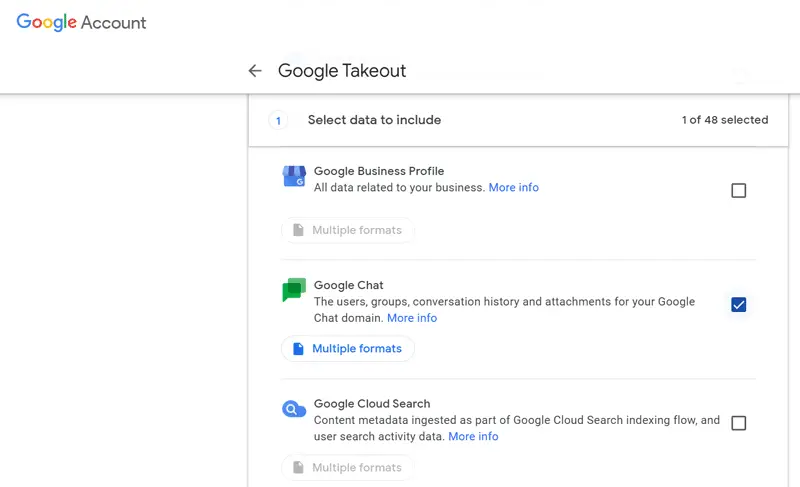800x487 pixels.
Task: Click the Google Cloud Search cloud icon
Action: click(x=294, y=409)
